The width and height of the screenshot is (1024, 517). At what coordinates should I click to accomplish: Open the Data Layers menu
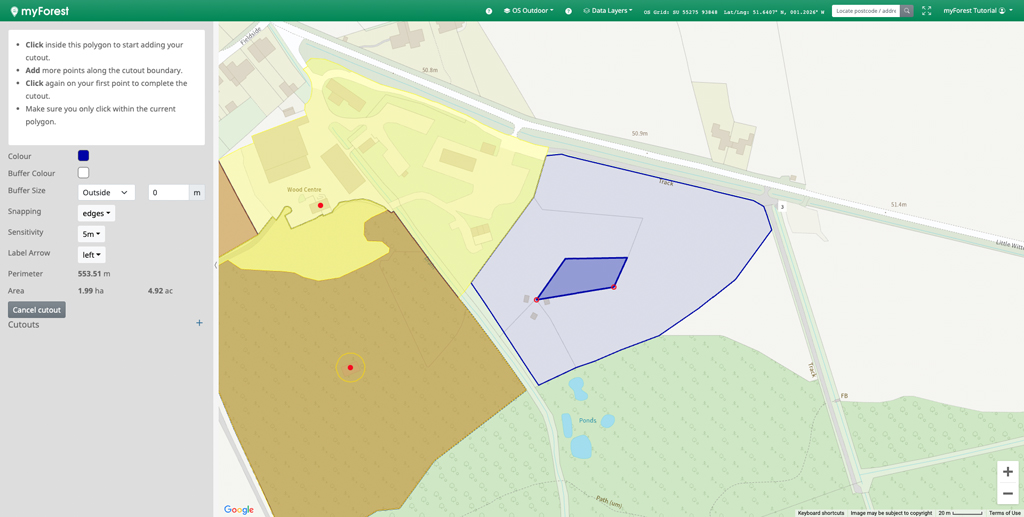click(x=608, y=11)
